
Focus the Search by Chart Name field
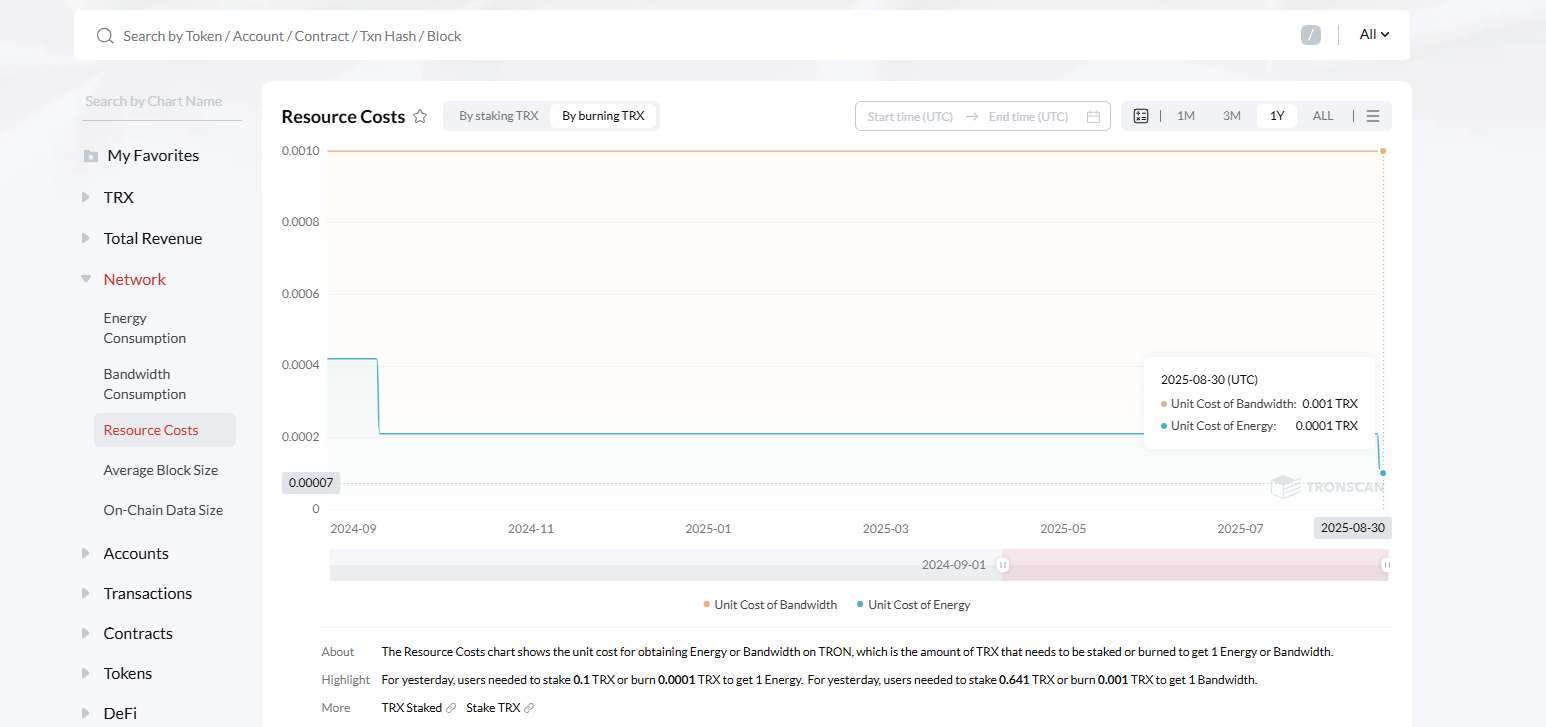coord(160,101)
